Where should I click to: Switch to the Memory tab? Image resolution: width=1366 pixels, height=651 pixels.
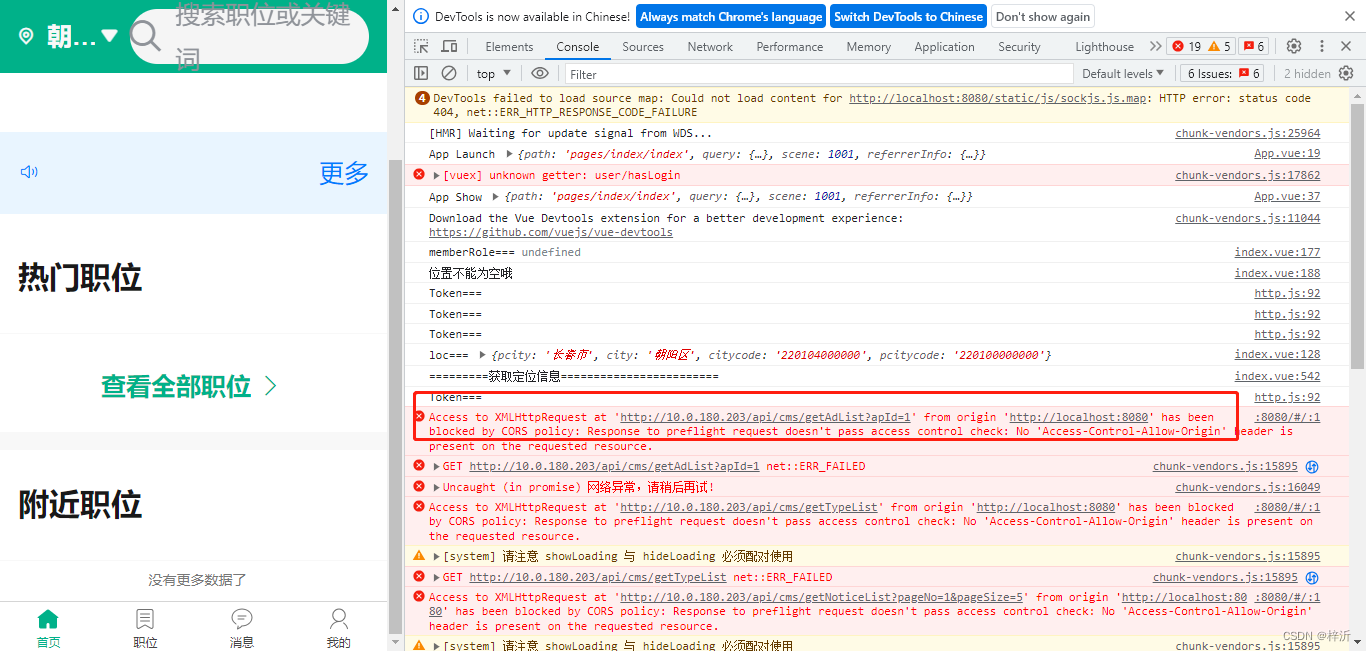tap(868, 47)
